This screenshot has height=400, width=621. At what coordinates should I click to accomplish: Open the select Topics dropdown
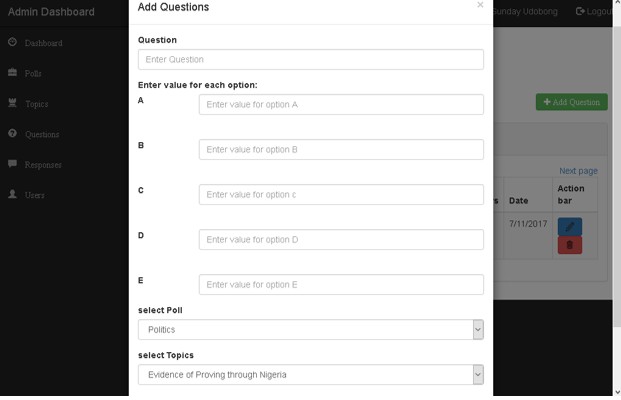coord(310,375)
